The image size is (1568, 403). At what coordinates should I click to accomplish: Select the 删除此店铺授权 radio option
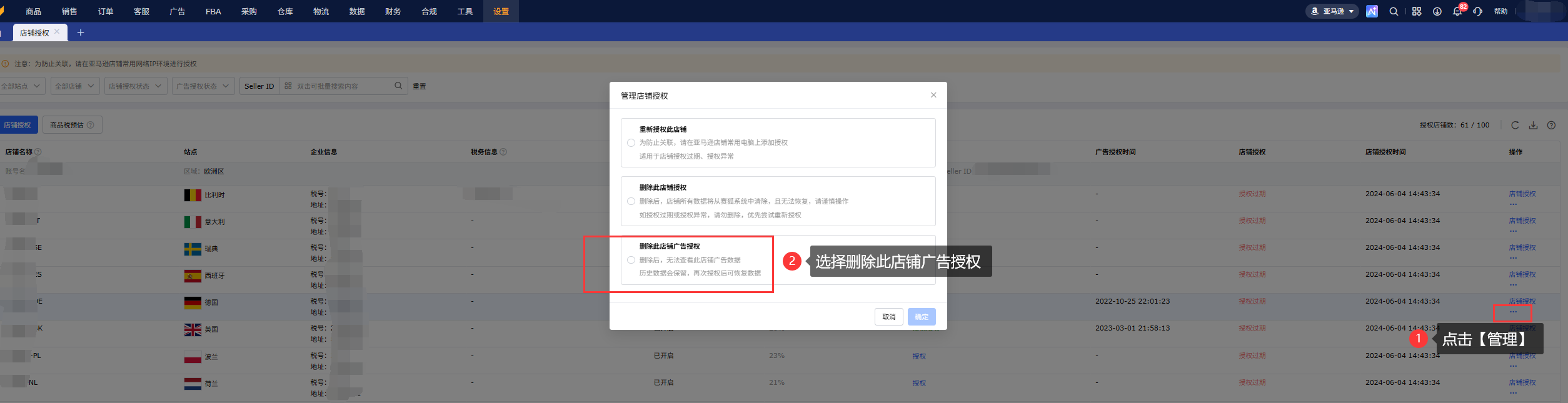[x=631, y=201]
